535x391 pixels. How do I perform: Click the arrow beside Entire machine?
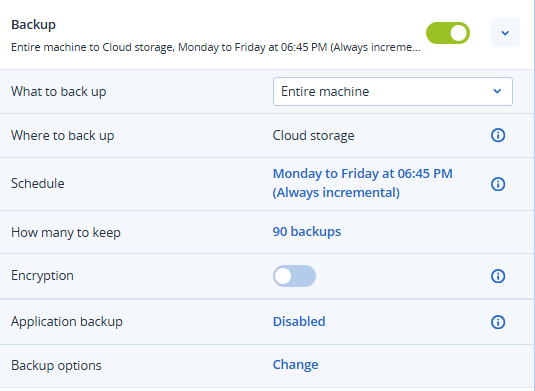[x=497, y=91]
